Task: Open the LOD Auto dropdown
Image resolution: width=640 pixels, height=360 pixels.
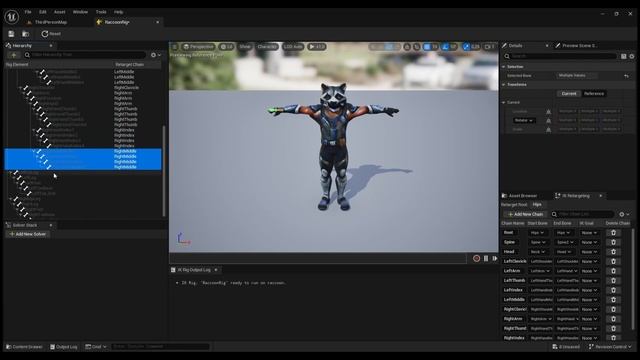Action: (293, 47)
